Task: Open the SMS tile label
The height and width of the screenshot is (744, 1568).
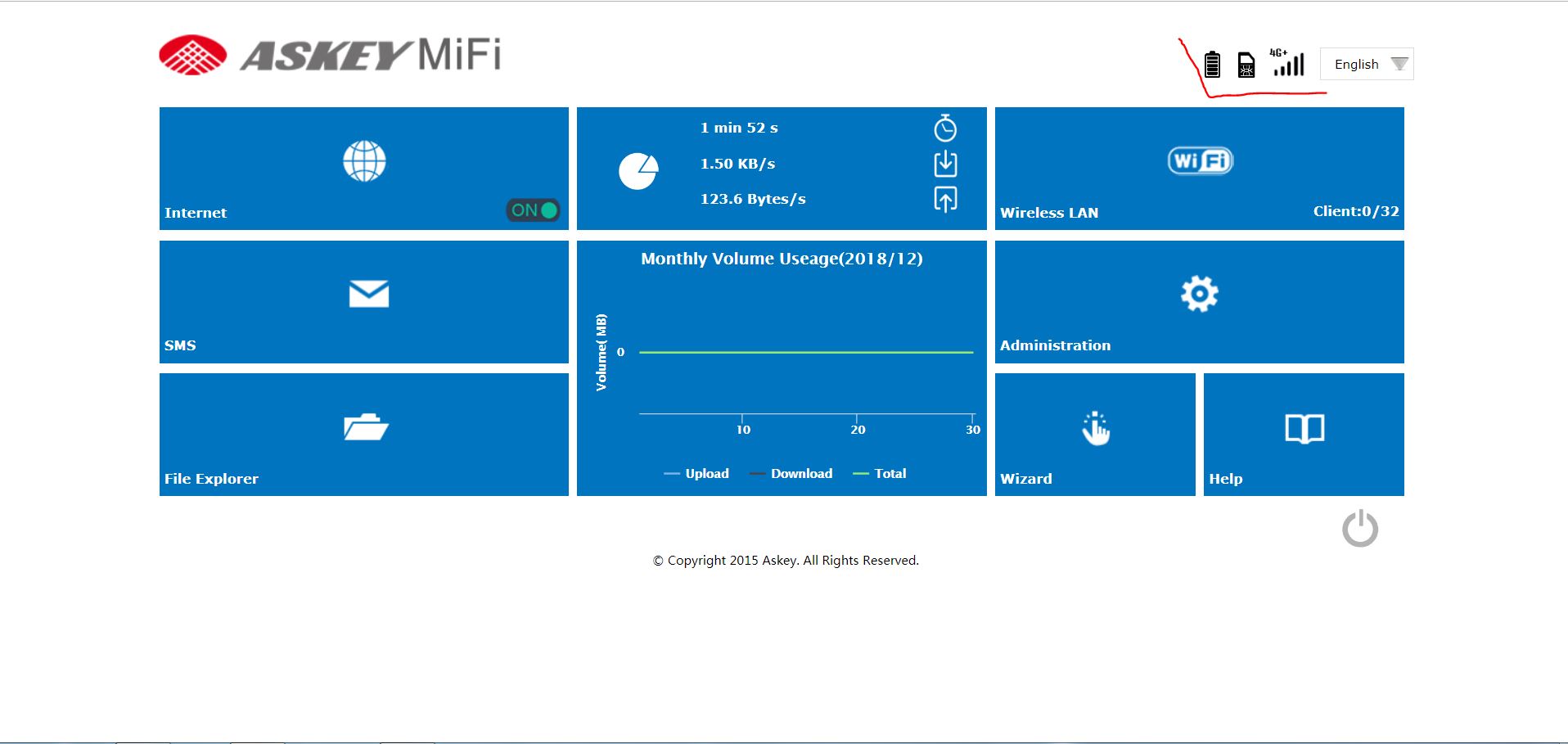Action: click(180, 345)
